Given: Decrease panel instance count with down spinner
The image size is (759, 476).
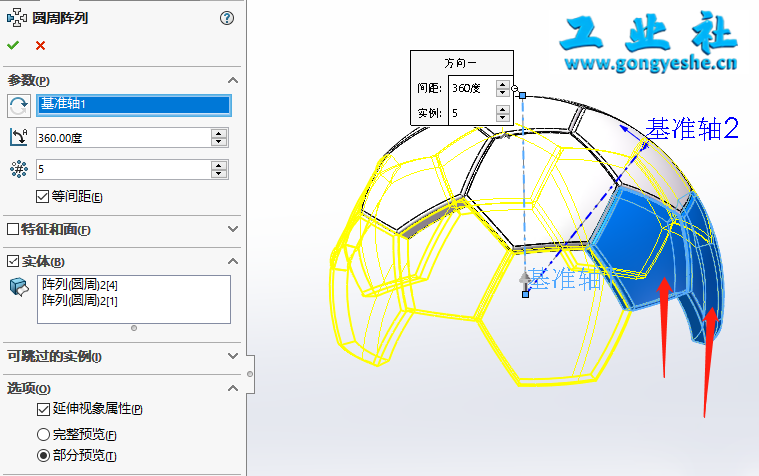Looking at the screenshot, I should tap(219, 174).
